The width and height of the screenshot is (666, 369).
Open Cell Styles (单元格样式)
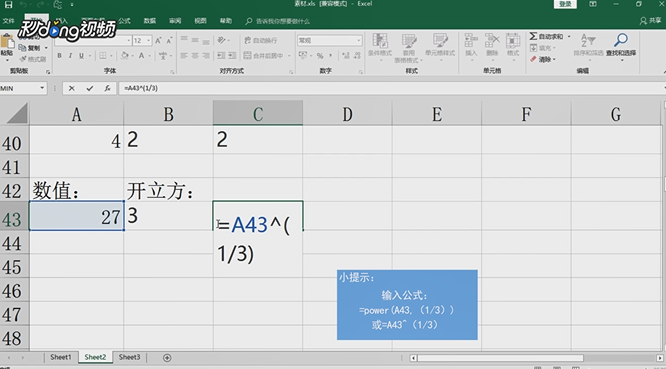point(440,46)
